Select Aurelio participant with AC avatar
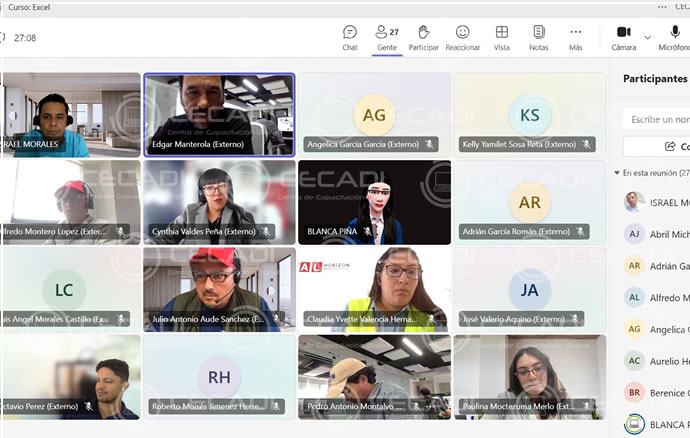Screen dimensions: 690x438 657,361
